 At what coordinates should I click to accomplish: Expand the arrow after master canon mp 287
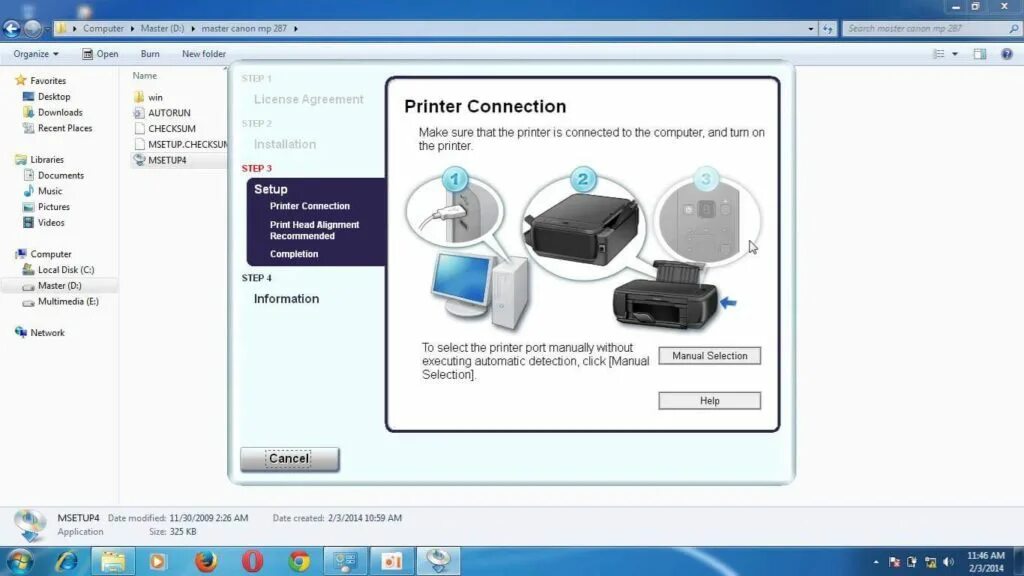[x=296, y=29]
